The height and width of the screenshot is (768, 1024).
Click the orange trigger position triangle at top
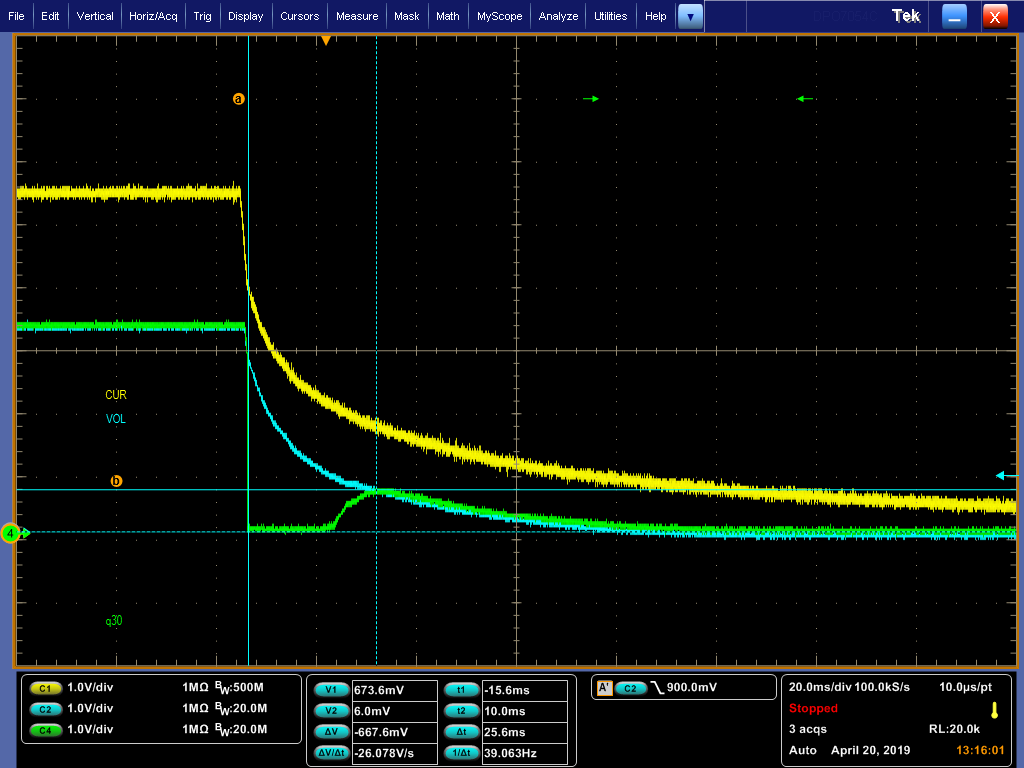[325, 40]
